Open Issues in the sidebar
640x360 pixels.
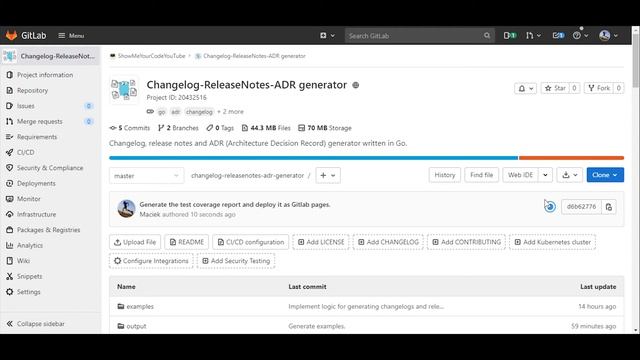[x=26, y=106]
